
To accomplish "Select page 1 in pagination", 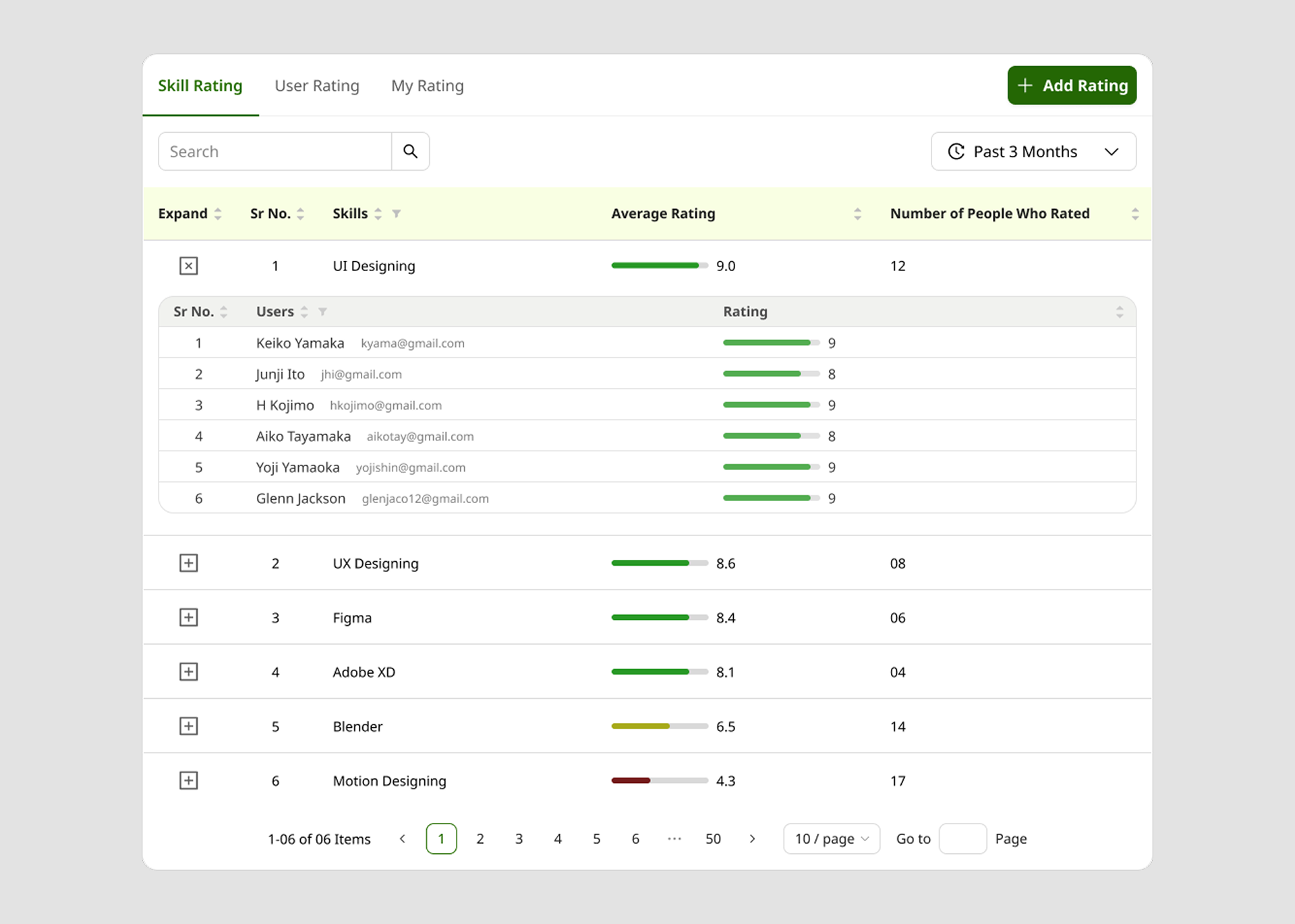I will pos(442,838).
